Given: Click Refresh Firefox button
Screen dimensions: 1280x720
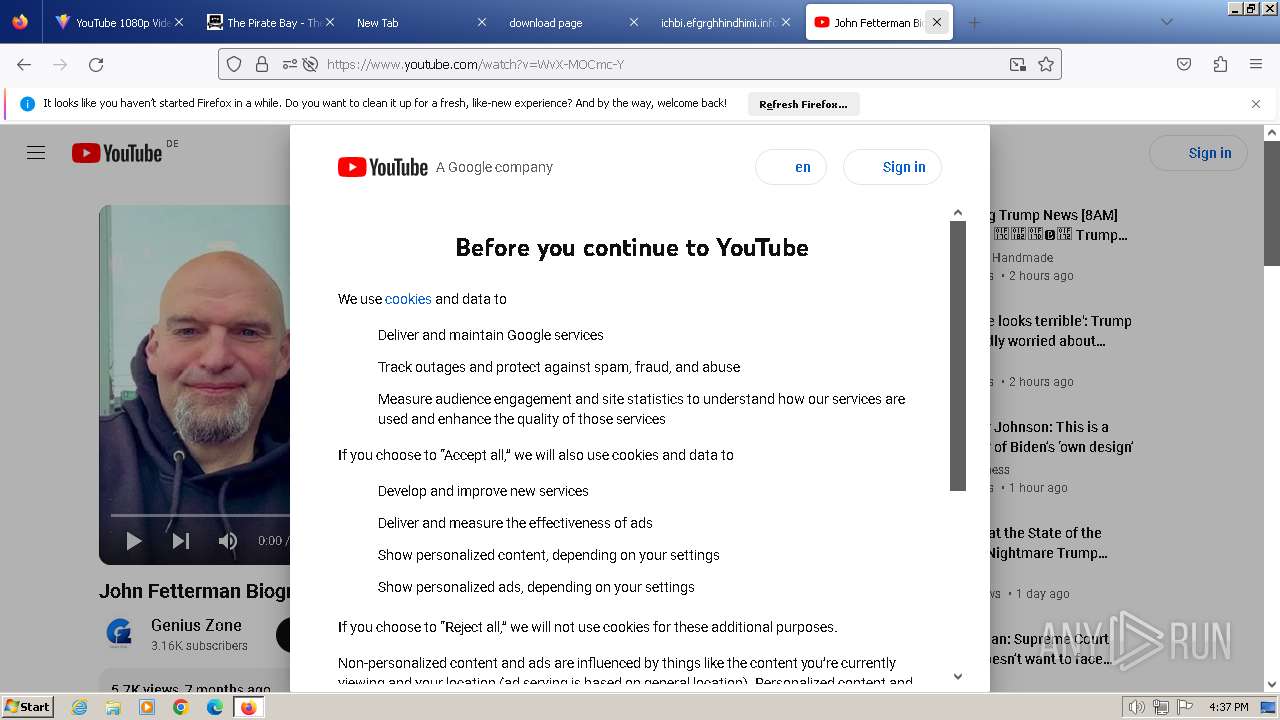Looking at the screenshot, I should (803, 104).
